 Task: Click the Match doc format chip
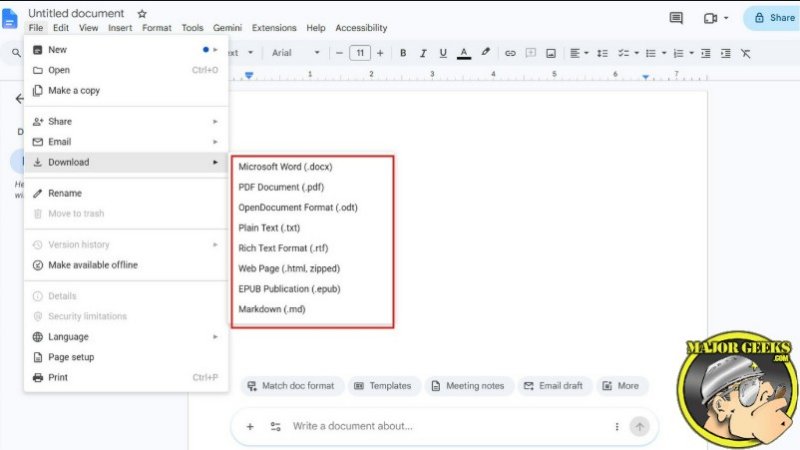pyautogui.click(x=291, y=386)
